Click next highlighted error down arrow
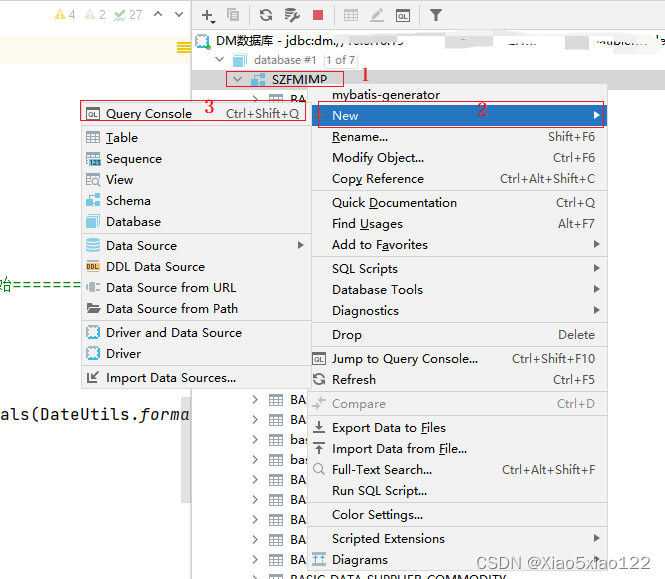This screenshot has width=665, height=579. click(179, 14)
